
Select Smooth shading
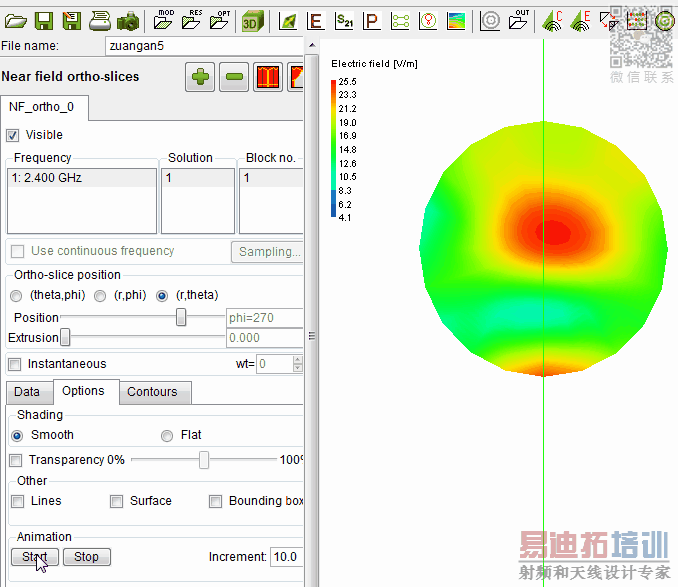[x=17, y=436]
